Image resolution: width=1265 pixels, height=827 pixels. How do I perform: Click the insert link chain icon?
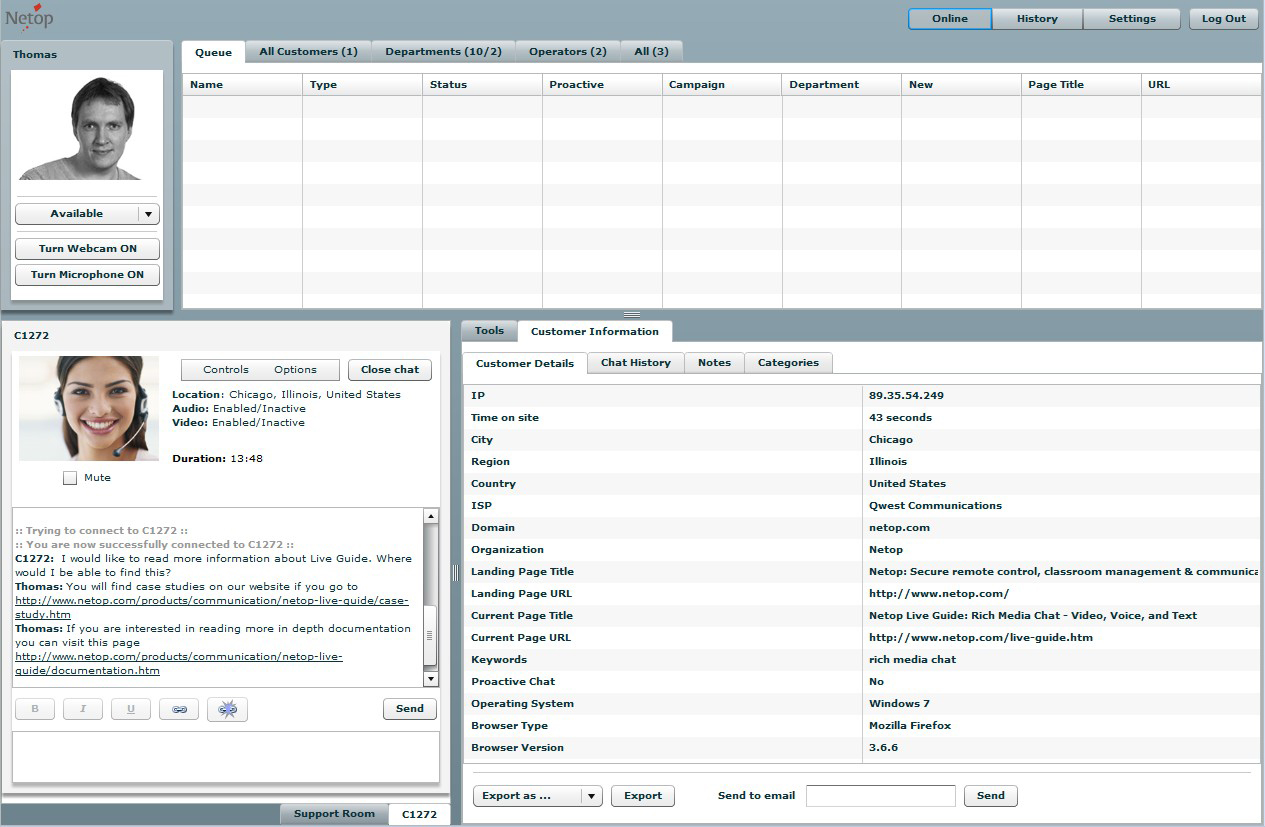pos(179,709)
